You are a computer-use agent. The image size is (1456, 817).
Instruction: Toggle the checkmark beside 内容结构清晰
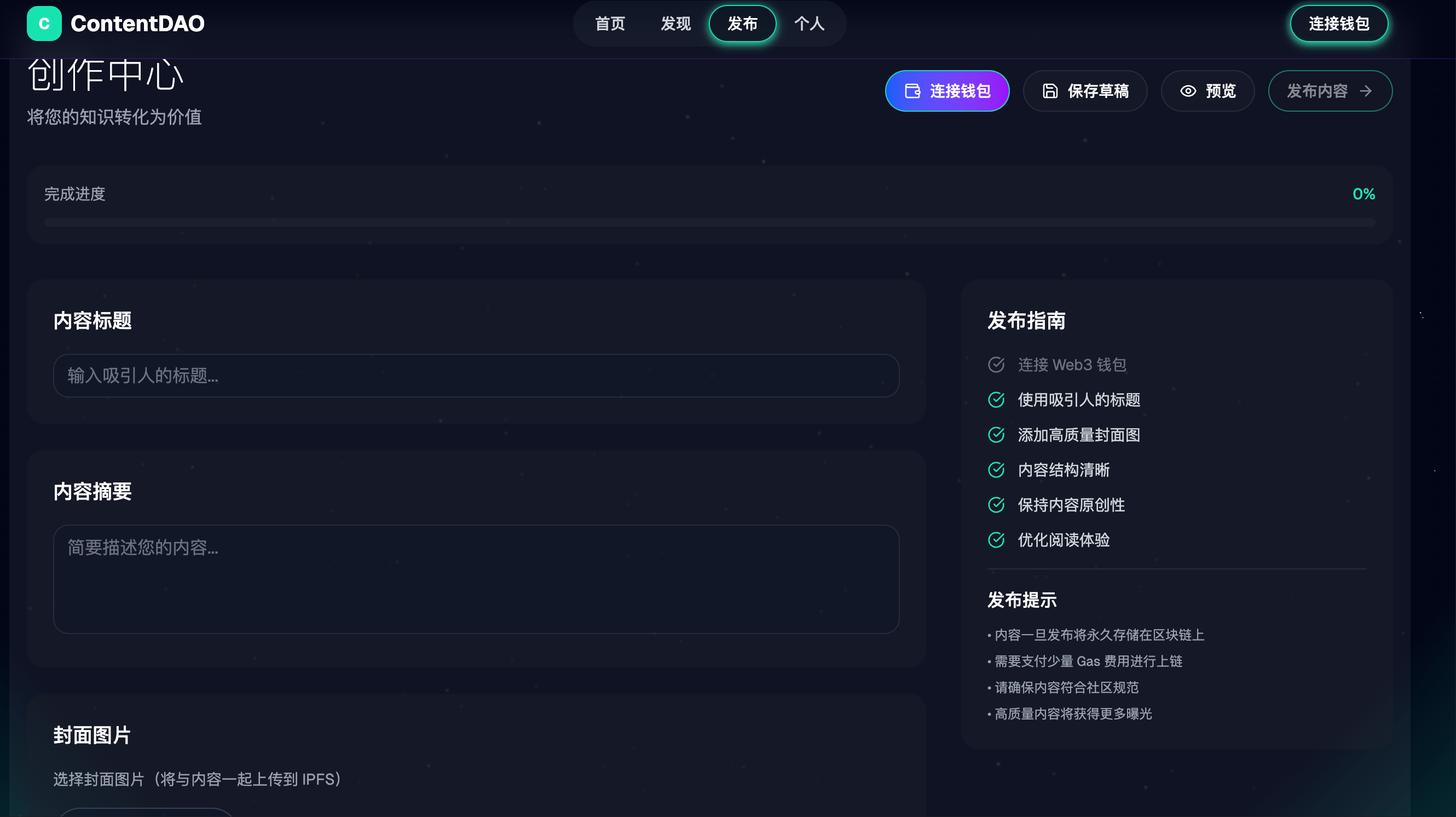tap(996, 470)
